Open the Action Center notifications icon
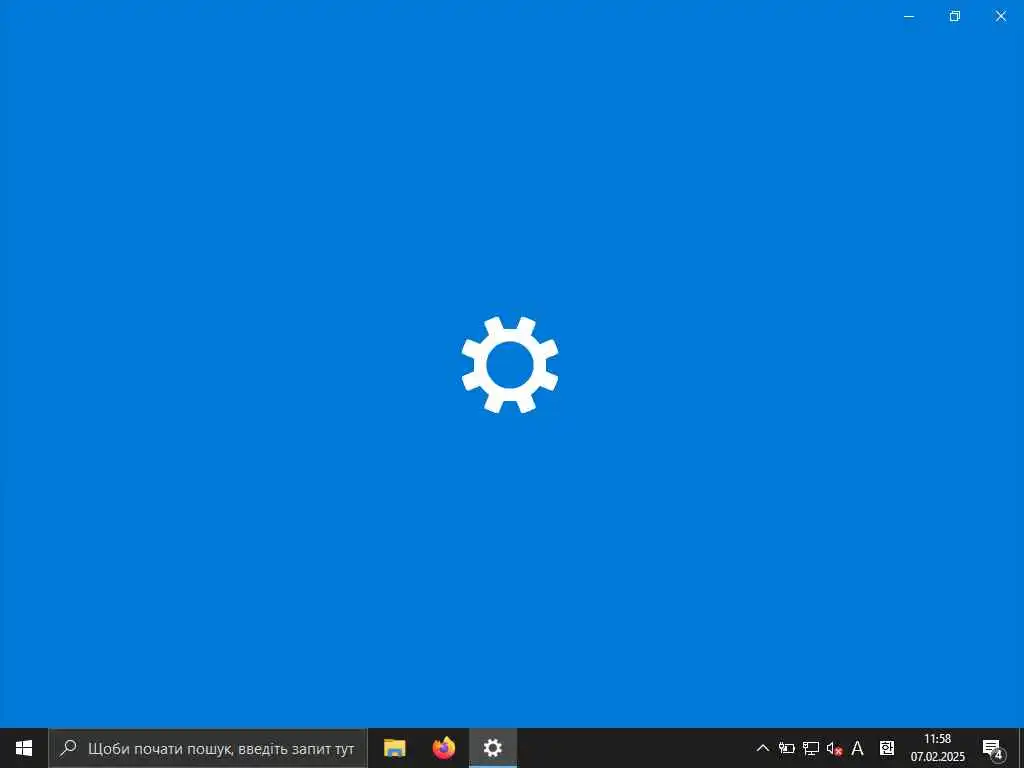The width and height of the screenshot is (1024, 768). (x=993, y=749)
